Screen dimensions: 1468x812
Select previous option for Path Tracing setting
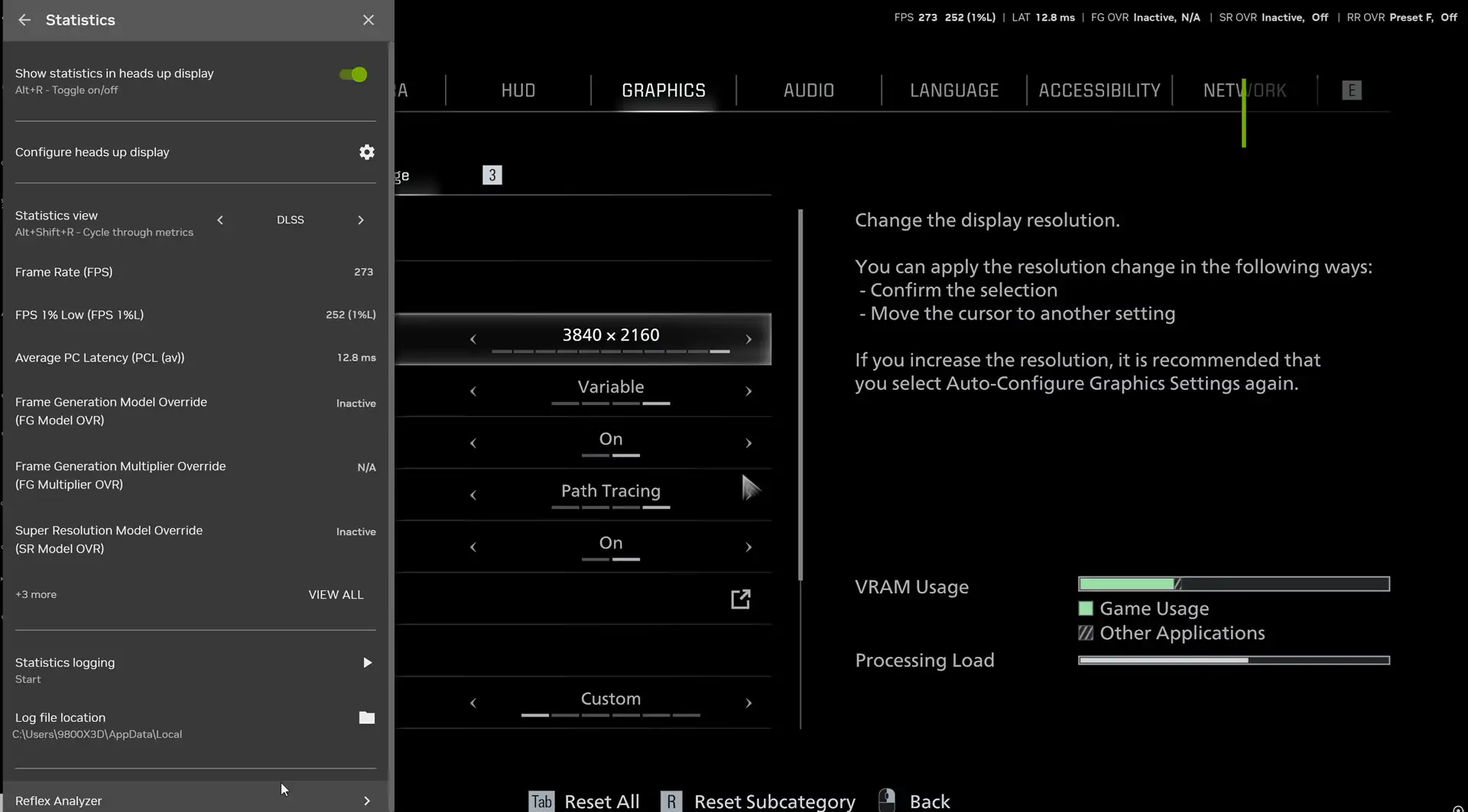473,495
